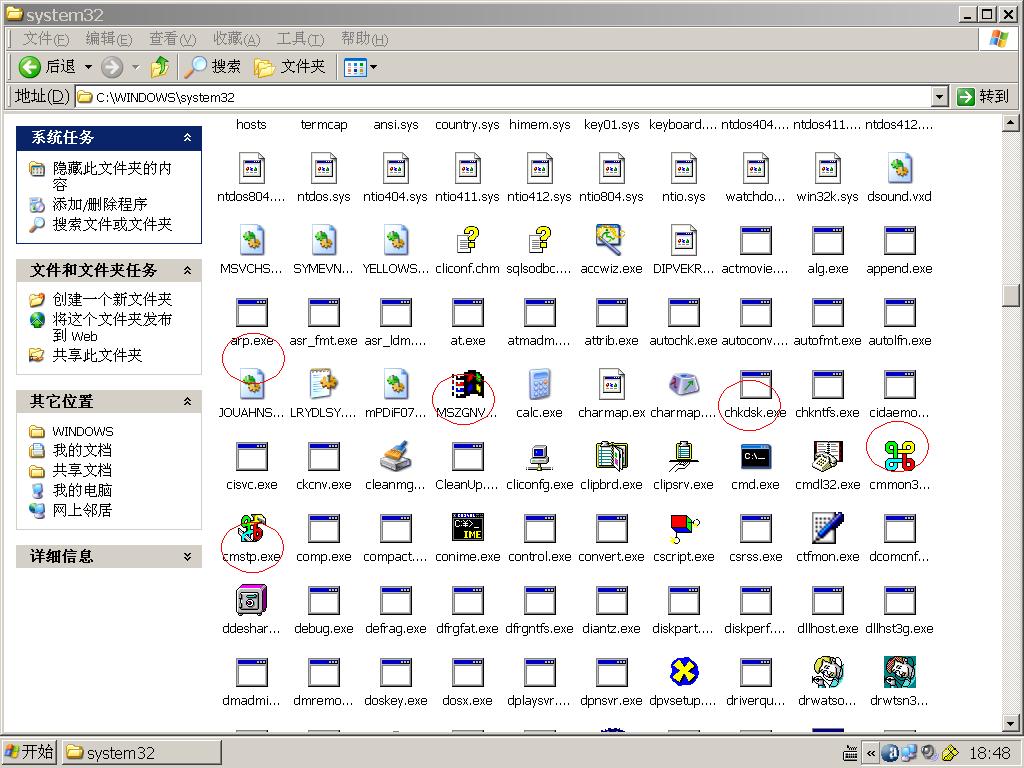Image resolution: width=1024 pixels, height=768 pixels.
Task: Open the 文件(F) menu
Action: [x=46, y=39]
